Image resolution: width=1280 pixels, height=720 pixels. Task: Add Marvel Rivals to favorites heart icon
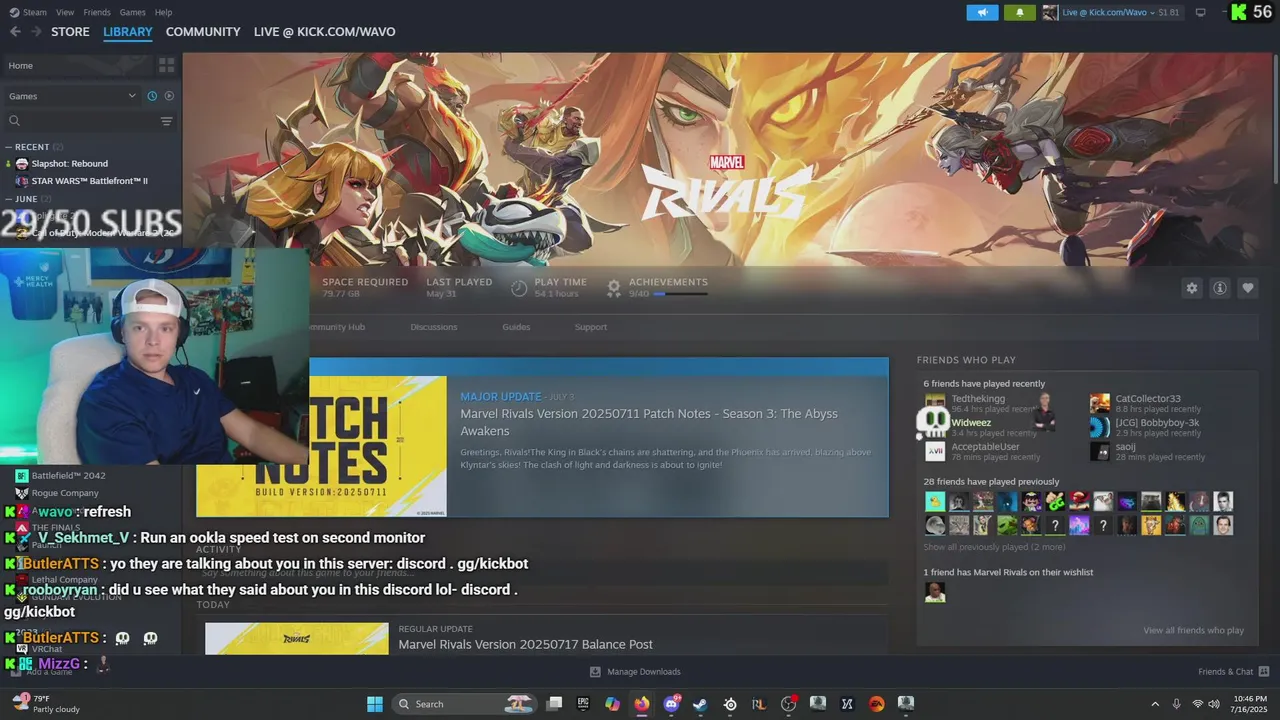click(x=1248, y=288)
